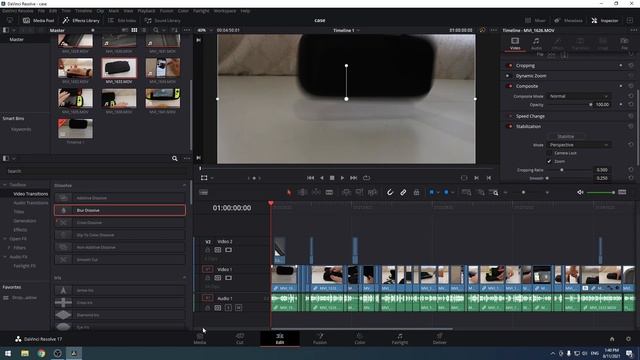
Task: Jump to last frame in viewer
Action: click(x=353, y=178)
